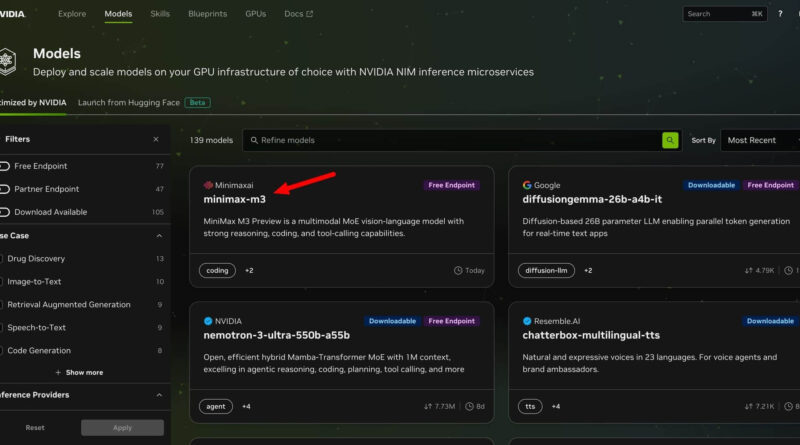Go to the Skills tab
This screenshot has height=445, width=800.
point(160,14)
